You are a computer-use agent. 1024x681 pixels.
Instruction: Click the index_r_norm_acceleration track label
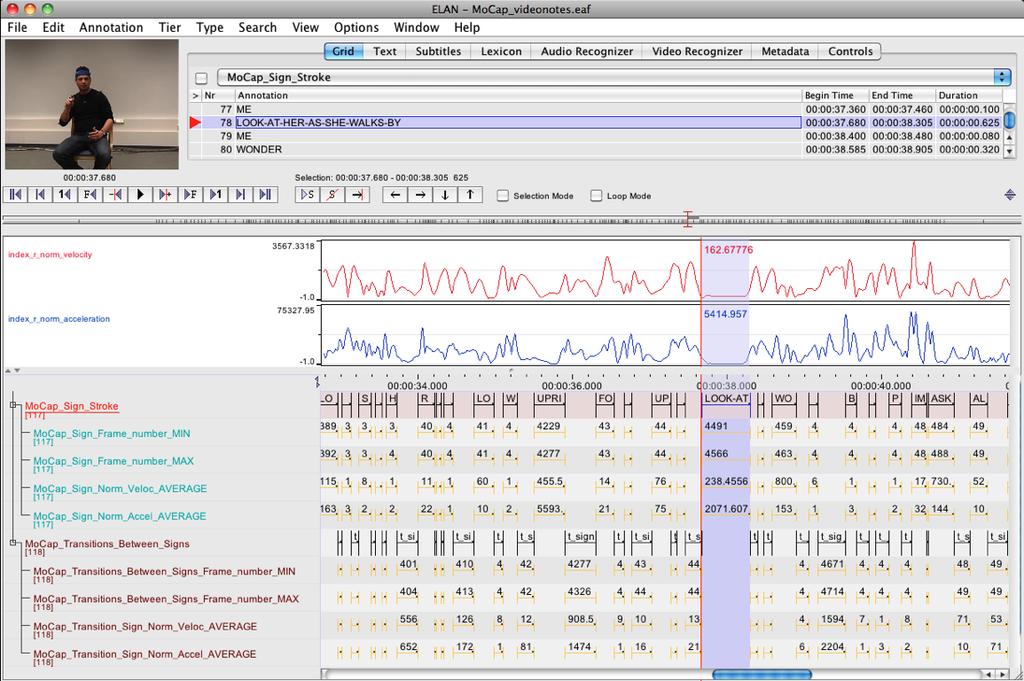click(x=59, y=319)
